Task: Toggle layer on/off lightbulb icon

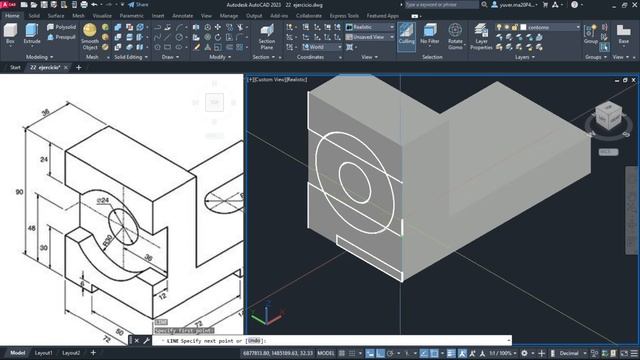Action: click(499, 27)
